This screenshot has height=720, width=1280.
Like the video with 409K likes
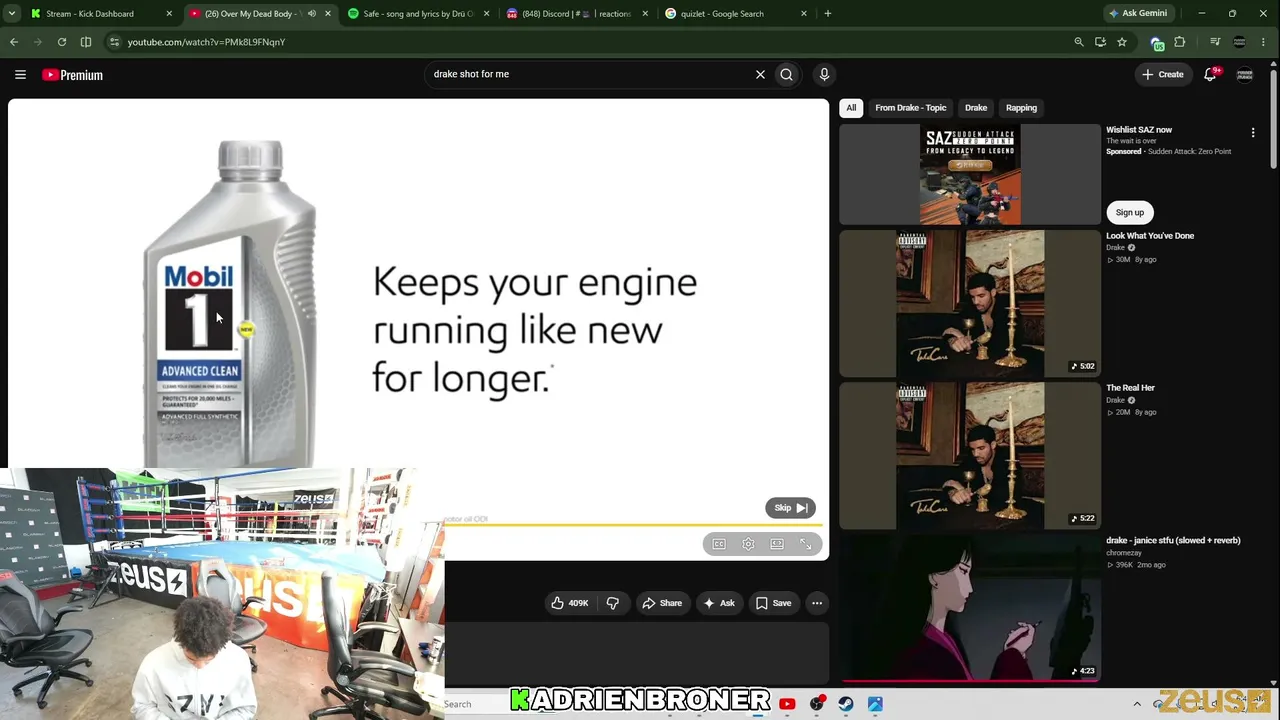[x=569, y=603]
